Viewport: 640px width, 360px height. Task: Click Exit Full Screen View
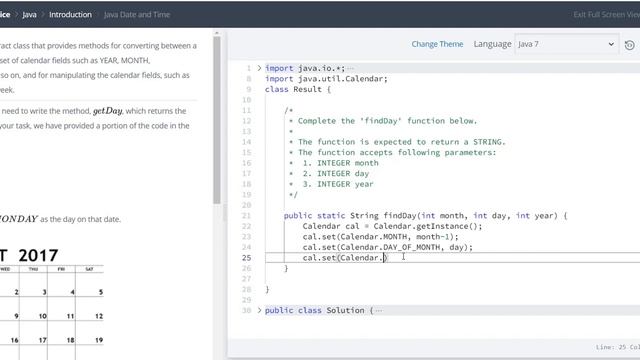tap(607, 15)
